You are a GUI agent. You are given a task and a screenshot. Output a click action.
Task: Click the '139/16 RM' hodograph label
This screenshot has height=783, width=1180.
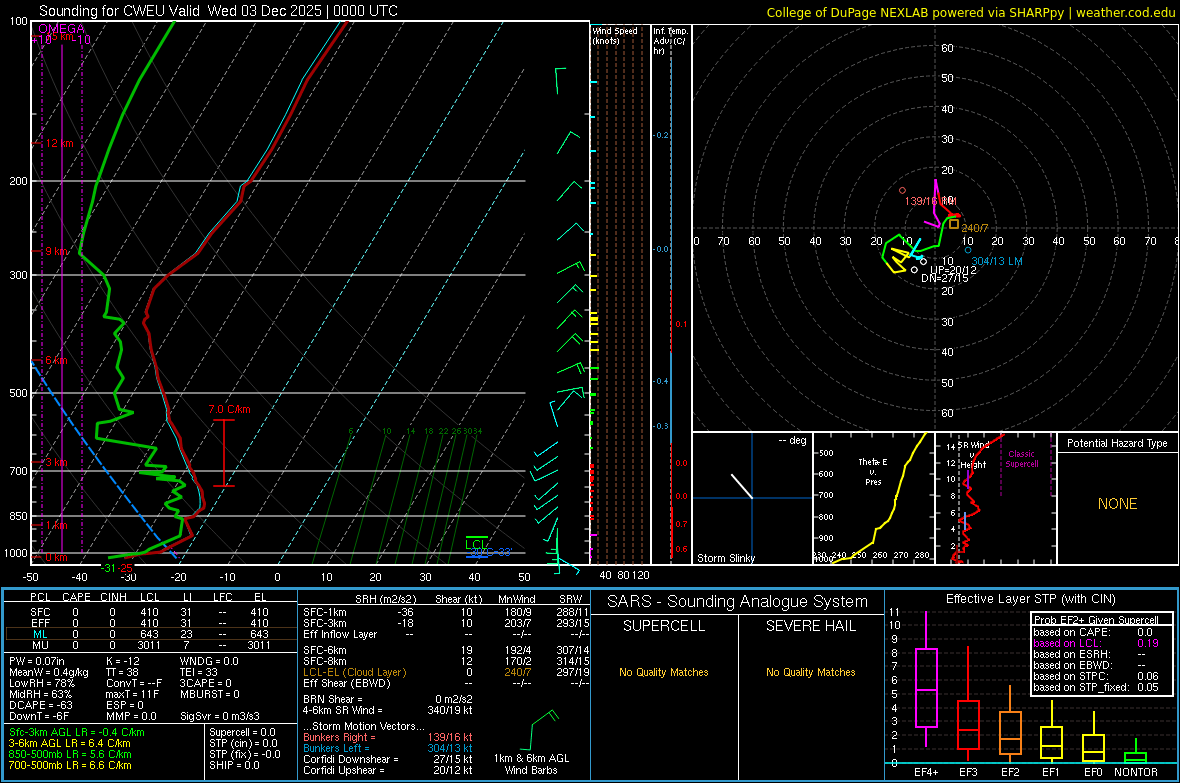pos(931,201)
